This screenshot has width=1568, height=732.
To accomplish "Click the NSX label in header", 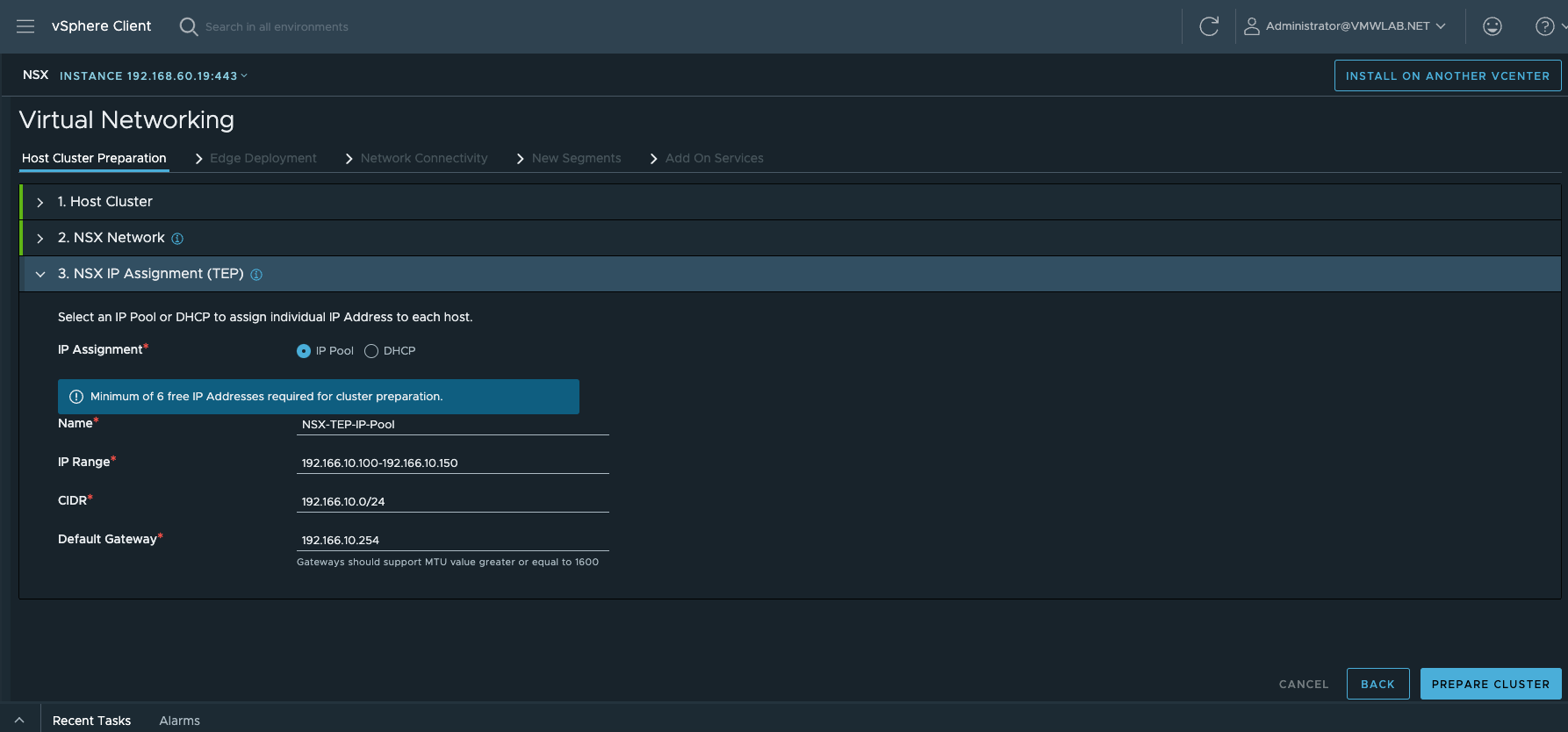I will tap(35, 75).
